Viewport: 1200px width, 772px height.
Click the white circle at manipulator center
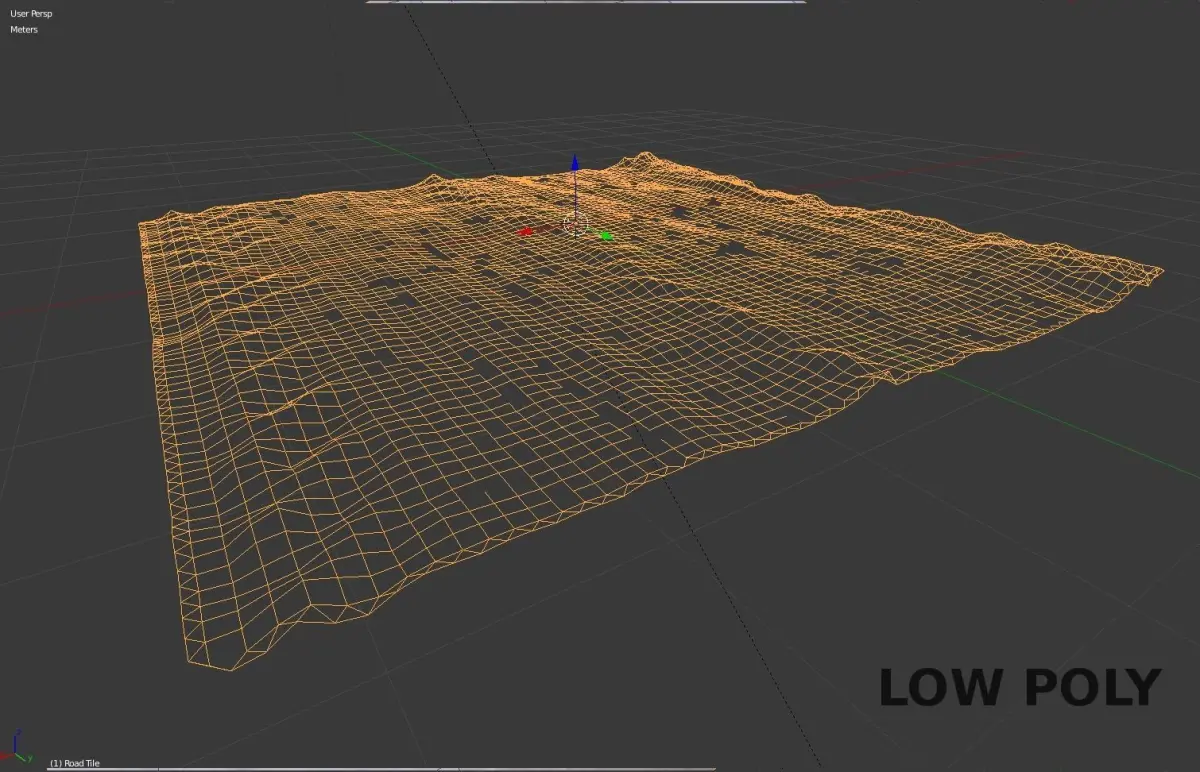pyautogui.click(x=574, y=224)
